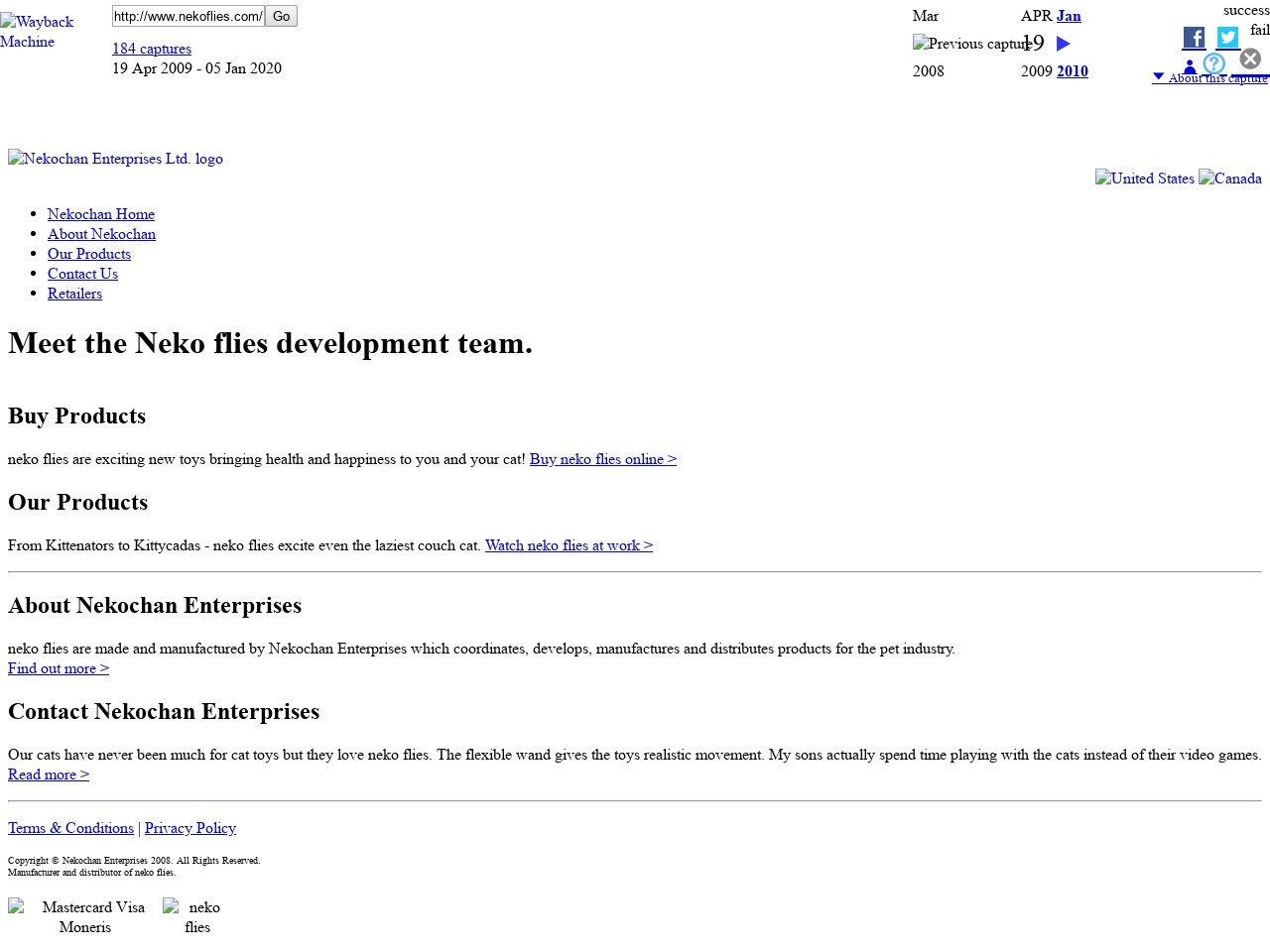Select the Canada flag
Image resolution: width=1270 pixels, height=952 pixels.
pos(1230,178)
